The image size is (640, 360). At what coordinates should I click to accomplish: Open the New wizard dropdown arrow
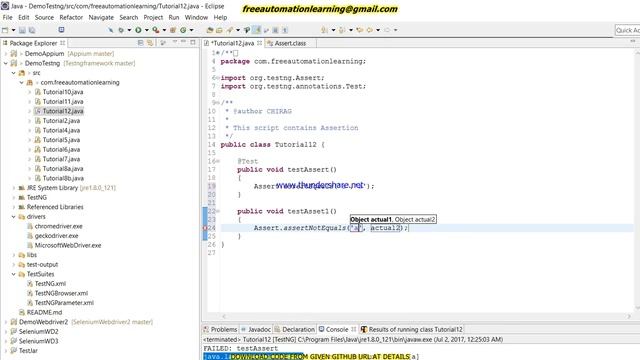point(13,30)
